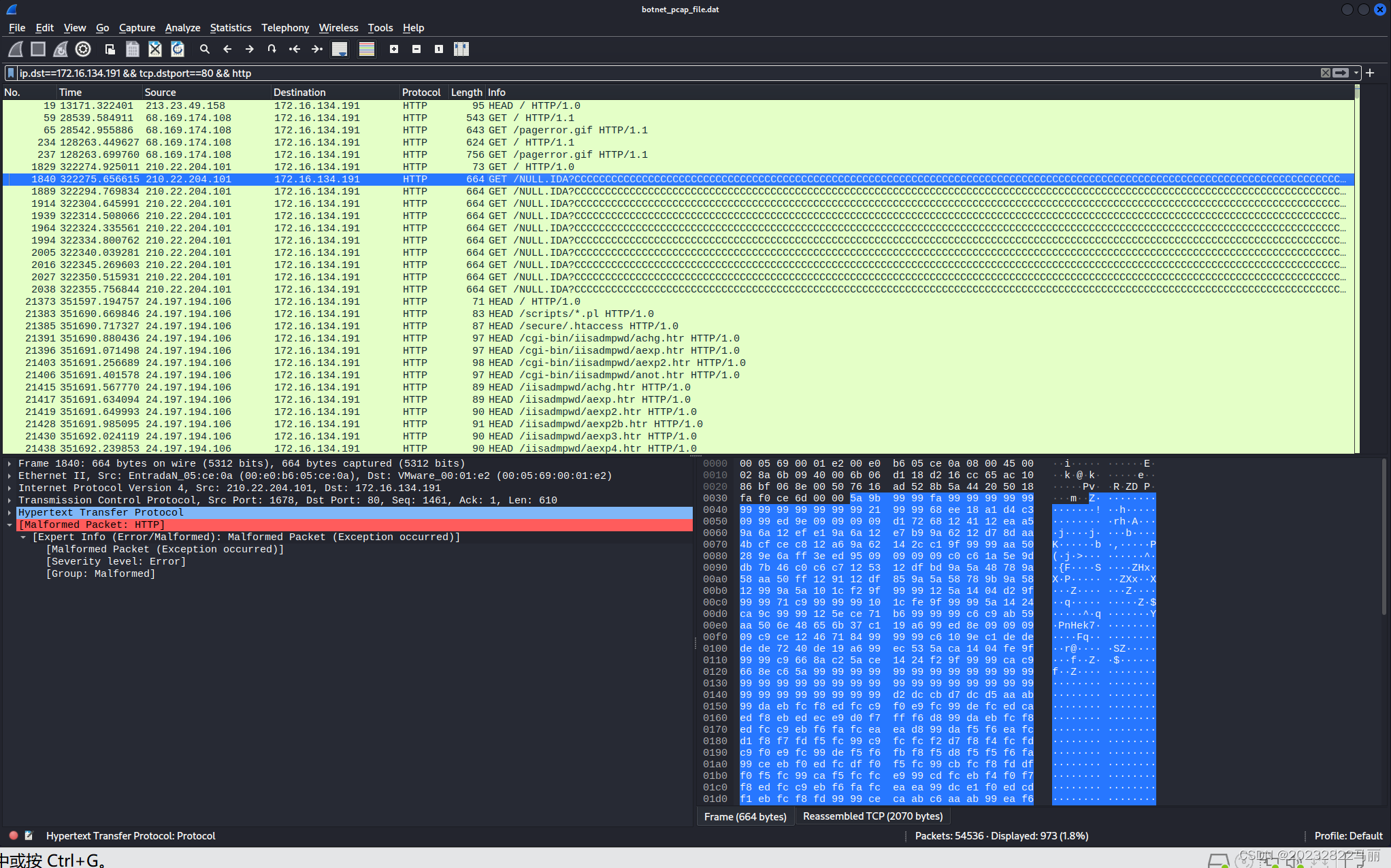
Task: Go to specified packet icon
Action: coord(272,49)
